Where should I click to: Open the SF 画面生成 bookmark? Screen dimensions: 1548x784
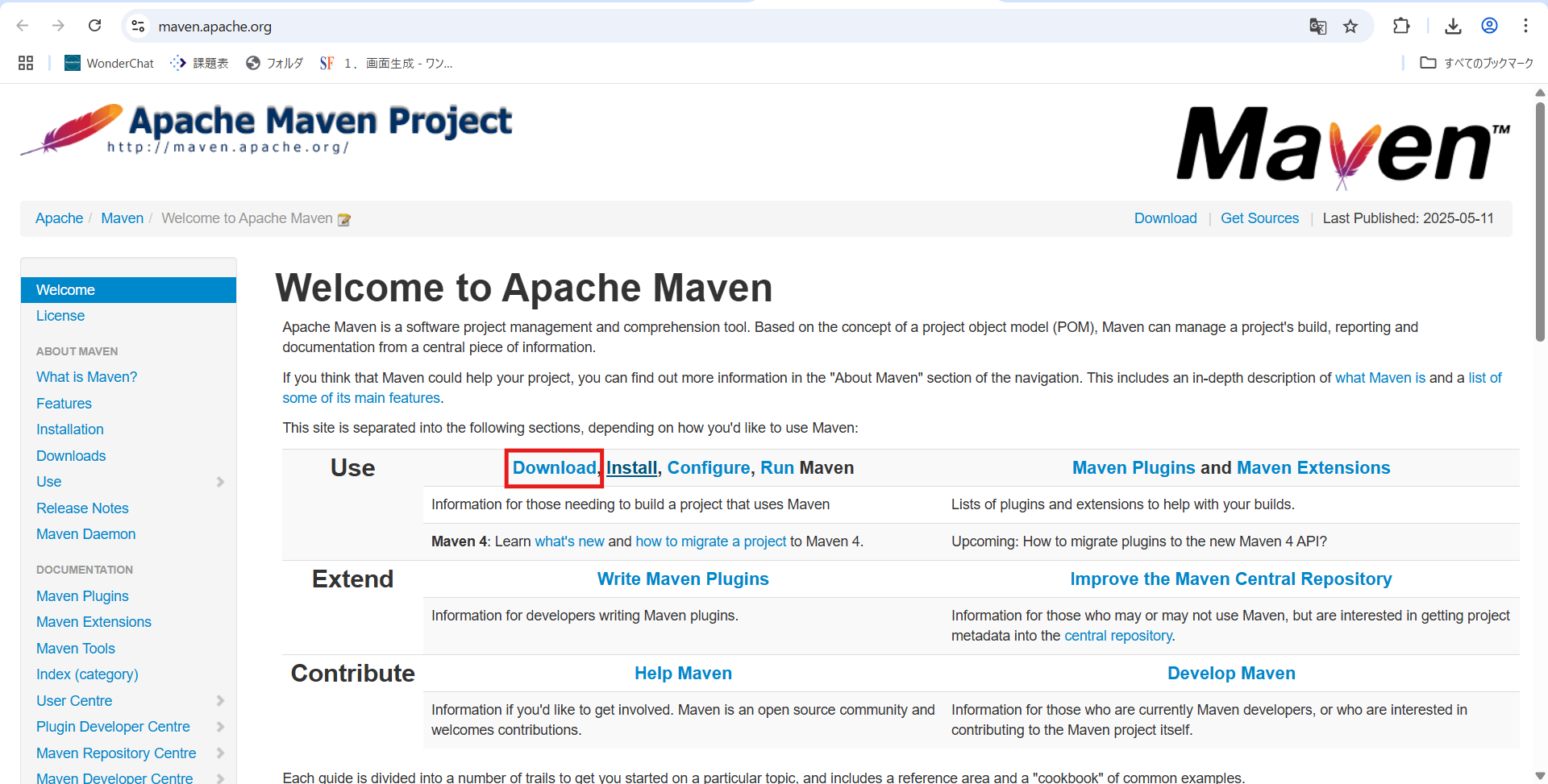pos(385,63)
